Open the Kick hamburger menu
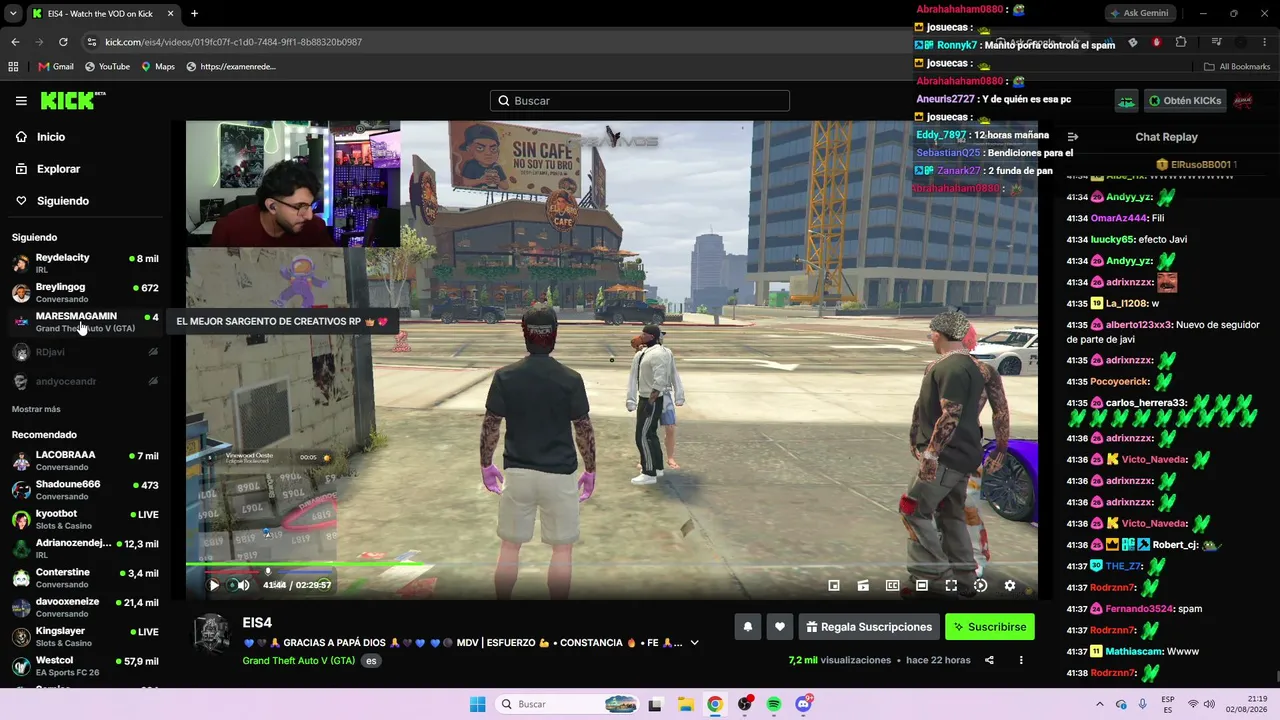This screenshot has width=1280, height=720. (21, 101)
